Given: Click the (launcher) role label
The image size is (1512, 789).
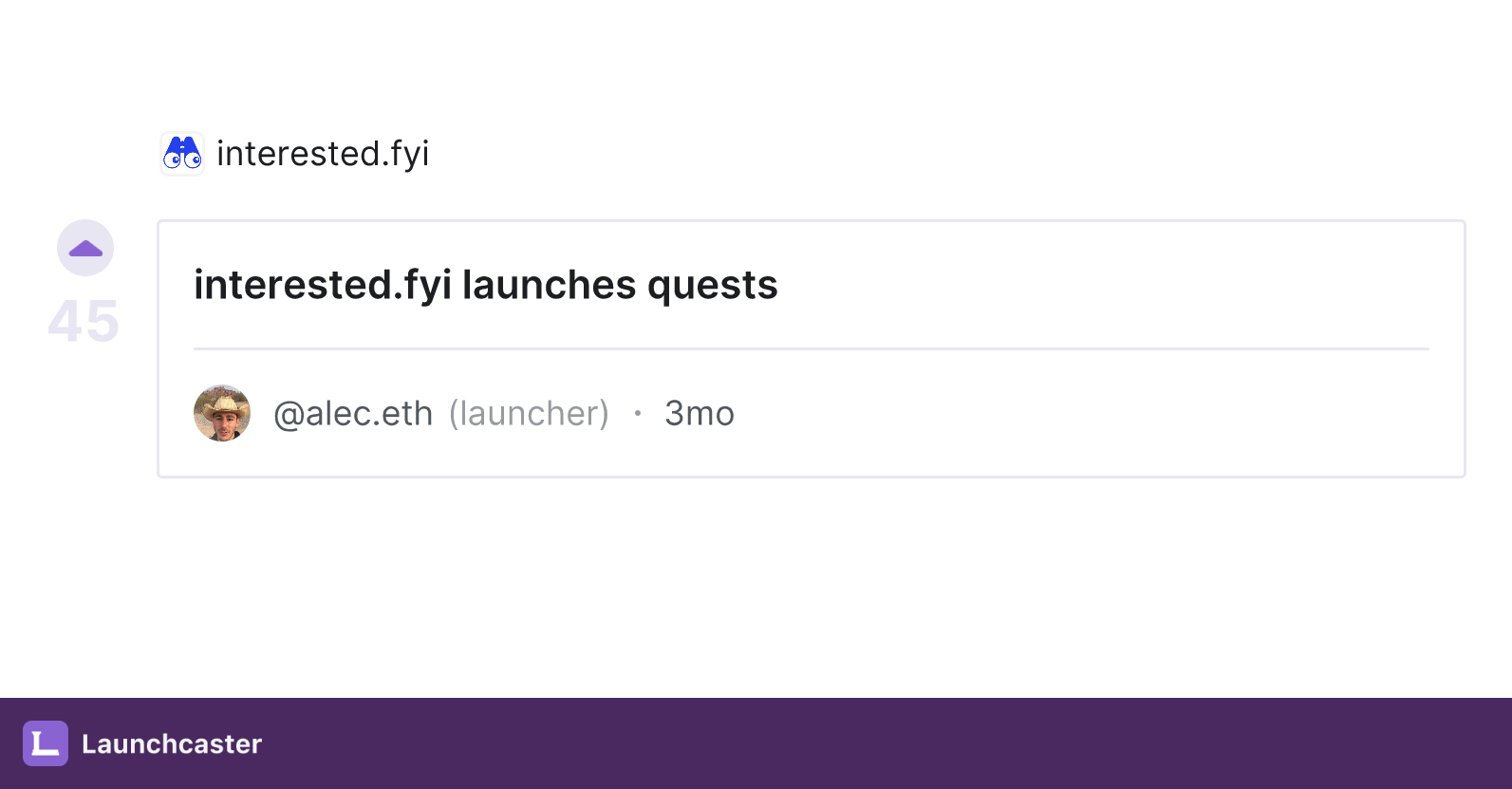Looking at the screenshot, I should point(529,414).
